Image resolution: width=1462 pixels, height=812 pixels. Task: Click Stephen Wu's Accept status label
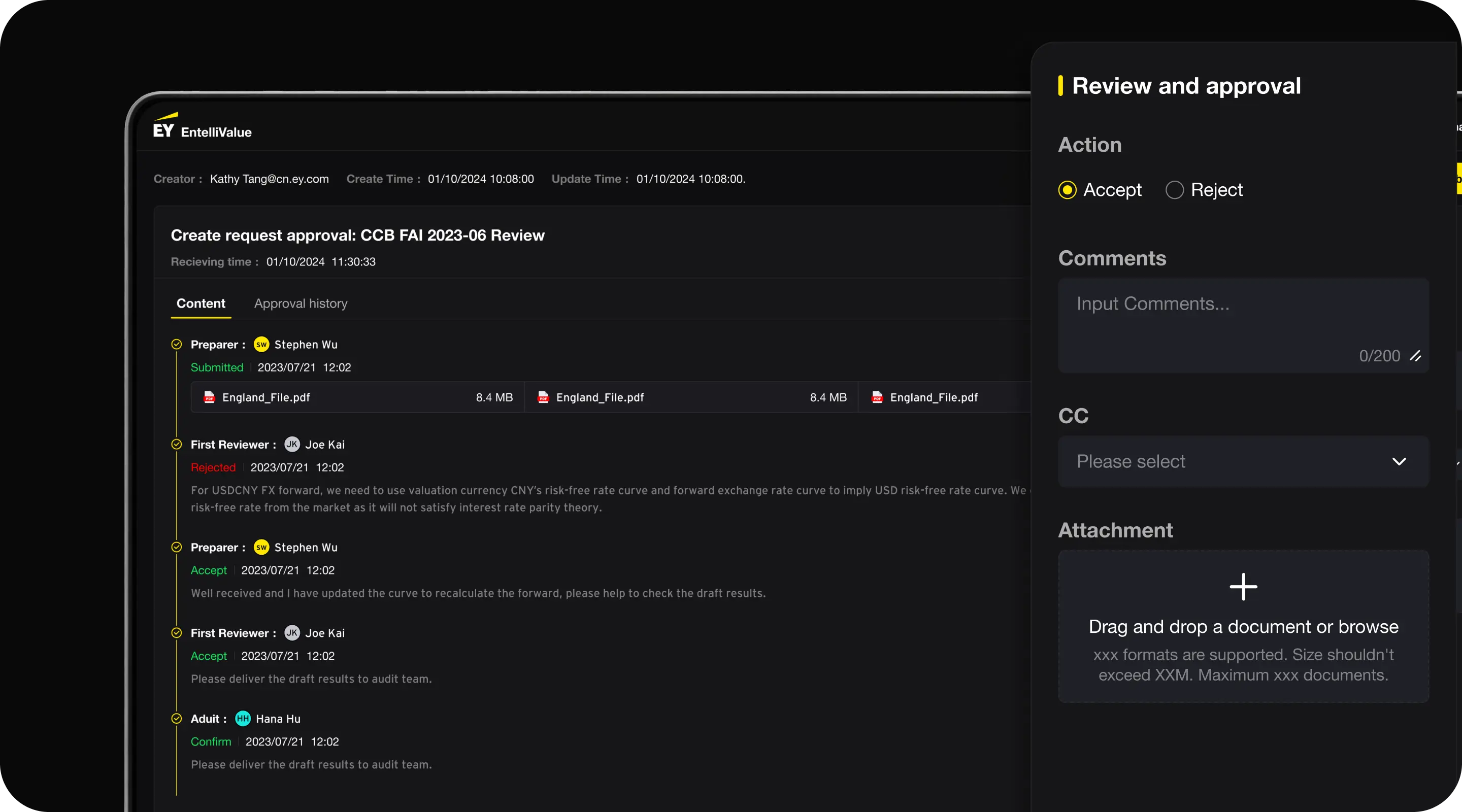click(208, 570)
